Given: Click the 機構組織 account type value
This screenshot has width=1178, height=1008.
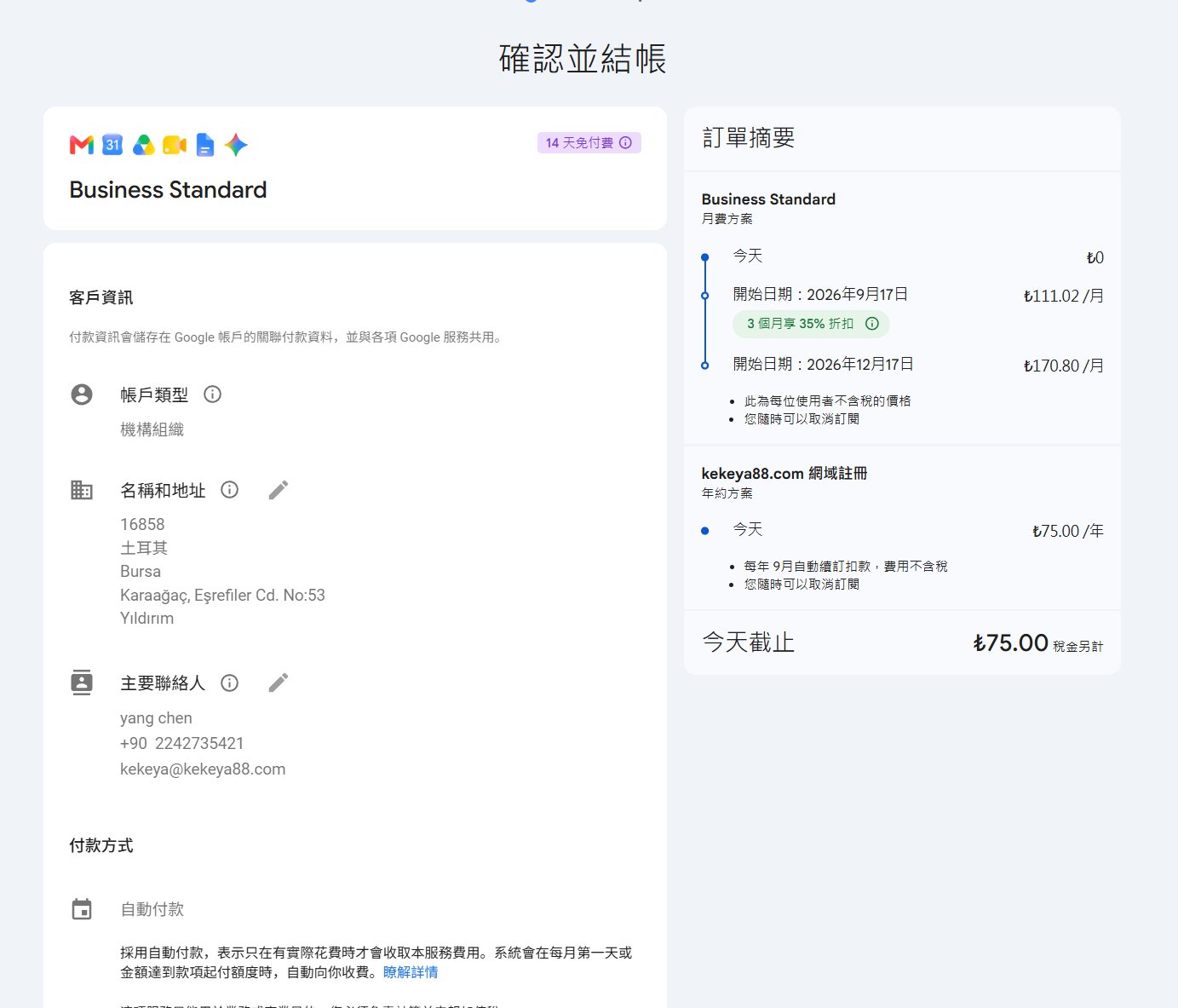Looking at the screenshot, I should click(152, 429).
